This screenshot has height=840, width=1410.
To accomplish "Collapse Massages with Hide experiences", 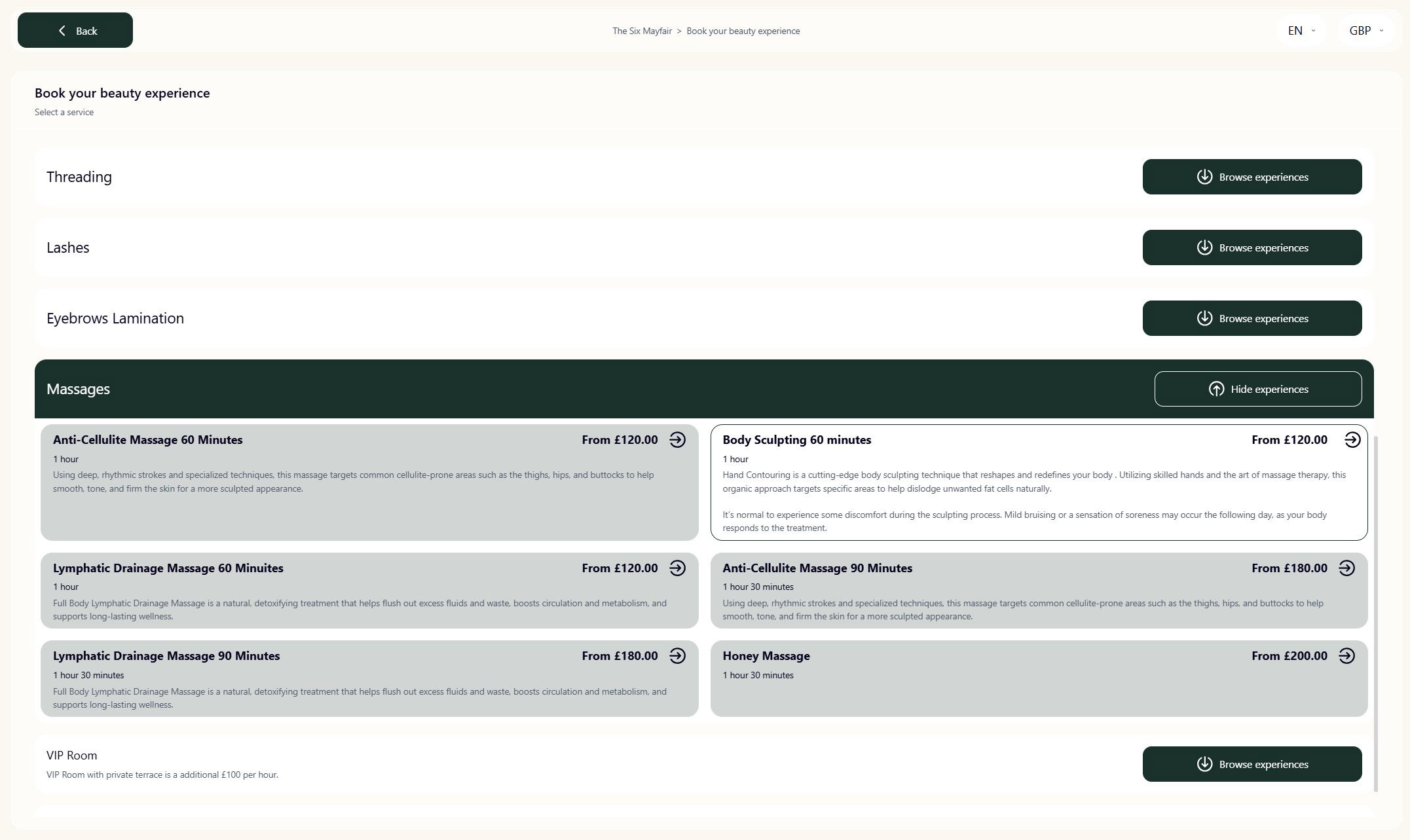I will tap(1257, 389).
